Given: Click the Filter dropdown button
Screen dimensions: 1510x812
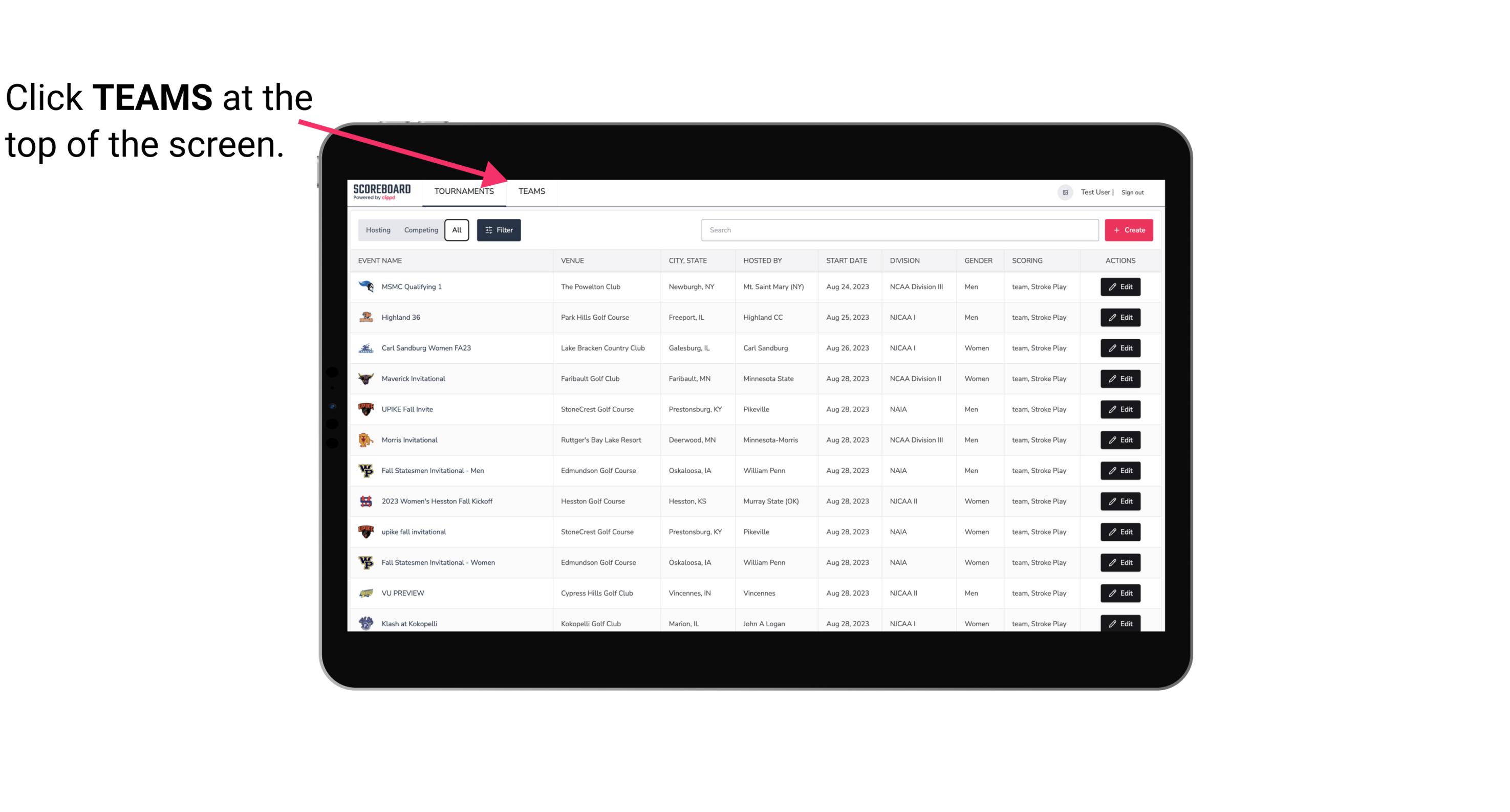Looking at the screenshot, I should pyautogui.click(x=499, y=230).
